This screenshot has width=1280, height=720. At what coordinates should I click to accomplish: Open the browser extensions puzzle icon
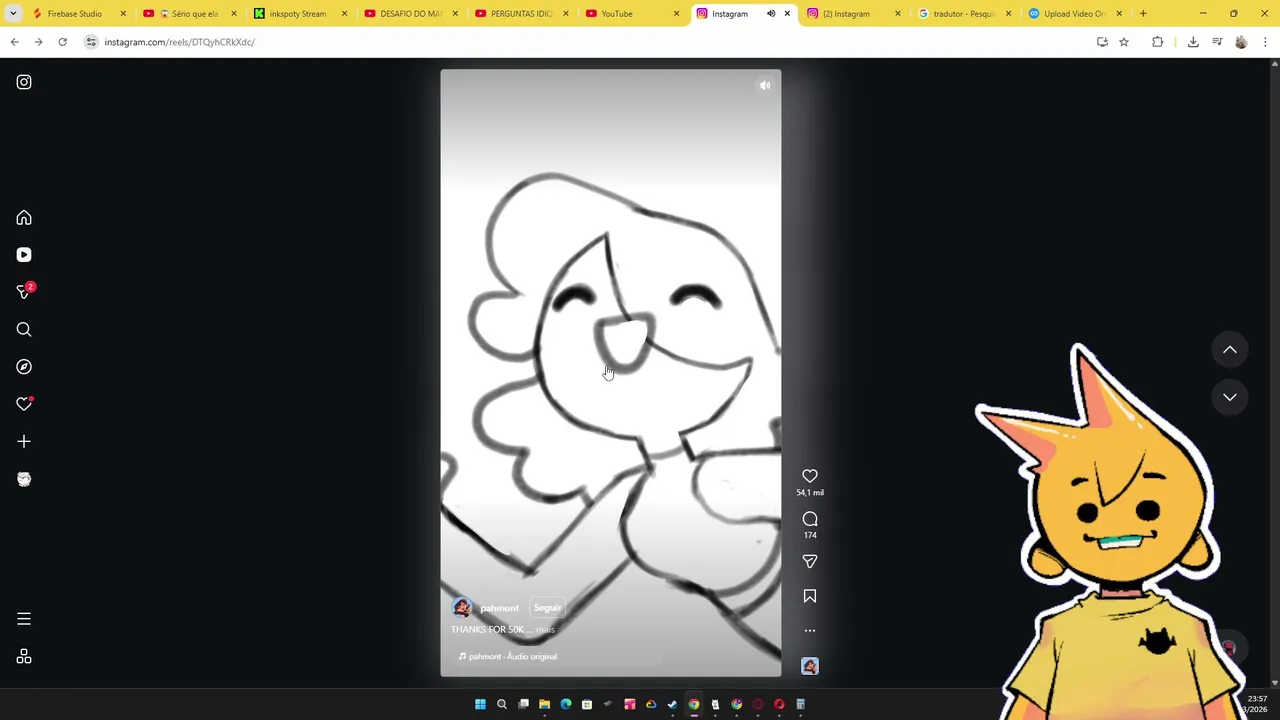click(x=1158, y=42)
